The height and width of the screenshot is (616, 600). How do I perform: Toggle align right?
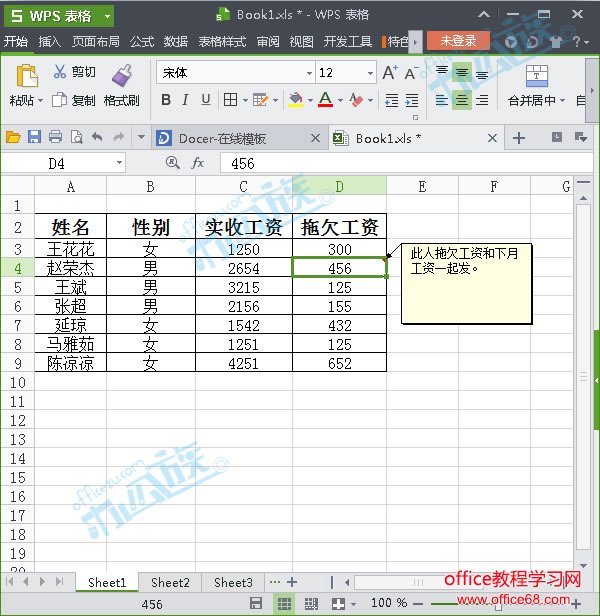[x=482, y=100]
